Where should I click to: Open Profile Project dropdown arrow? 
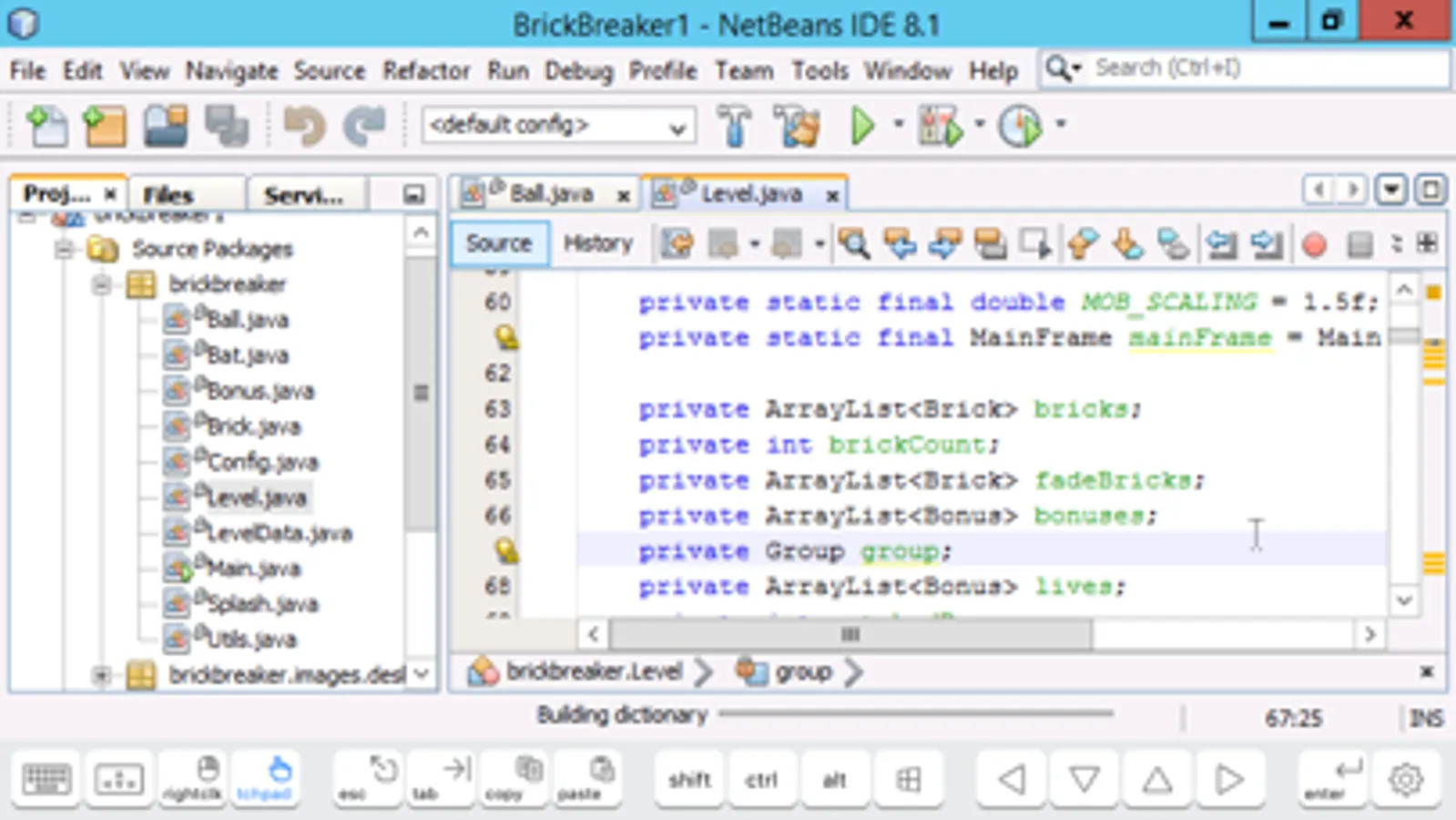click(1061, 124)
